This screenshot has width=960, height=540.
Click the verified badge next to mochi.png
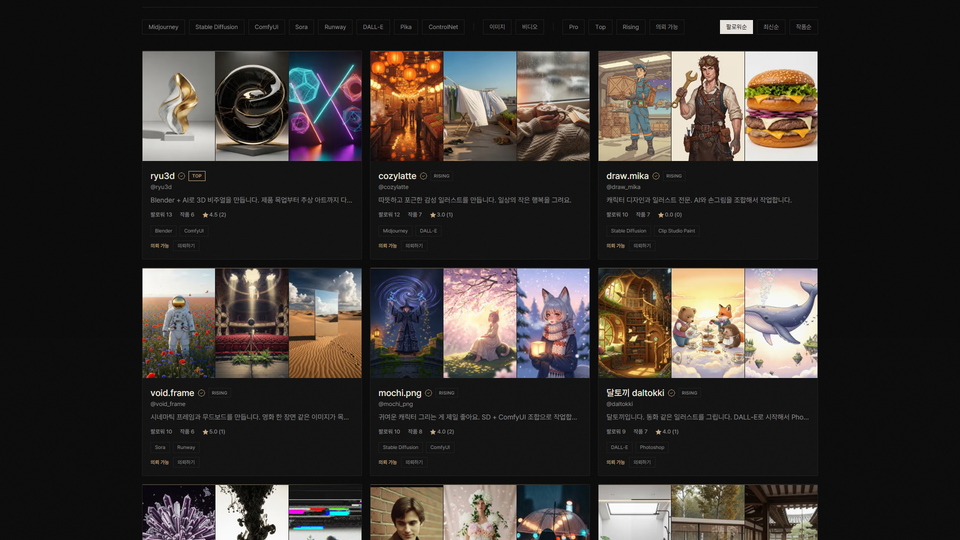(x=429, y=393)
